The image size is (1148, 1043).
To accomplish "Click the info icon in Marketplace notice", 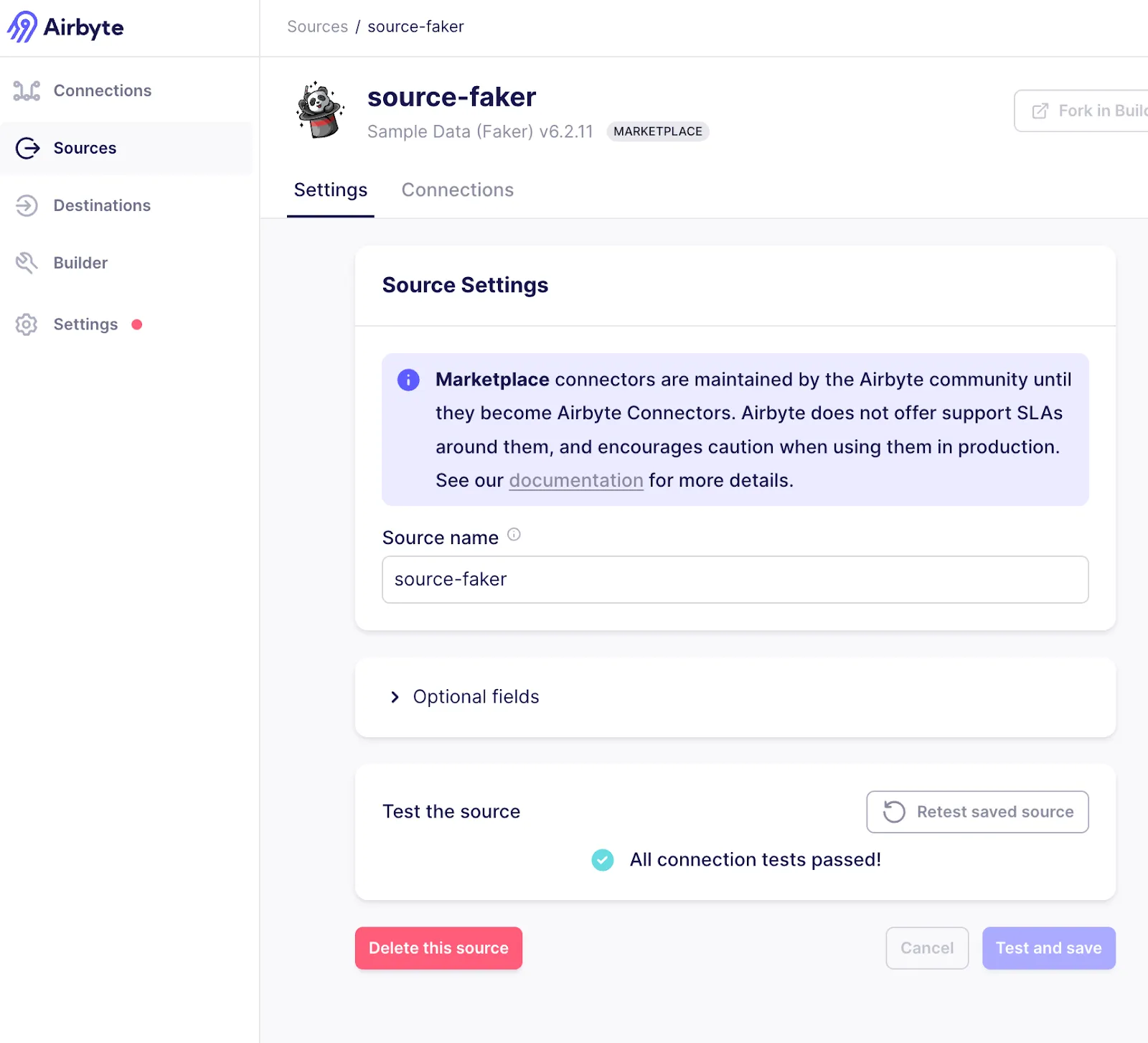I will pos(408,380).
